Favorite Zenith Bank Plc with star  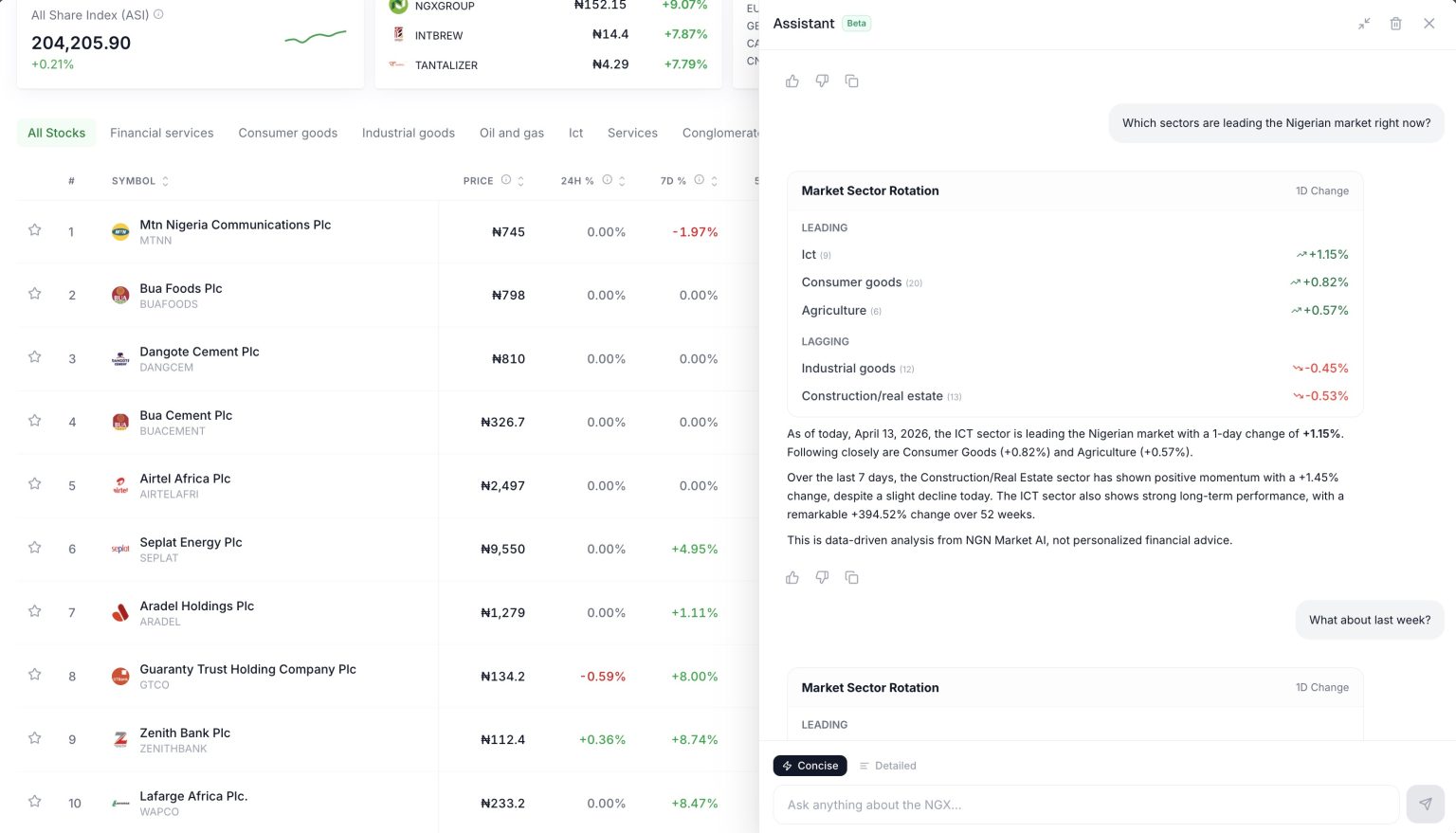click(35, 738)
